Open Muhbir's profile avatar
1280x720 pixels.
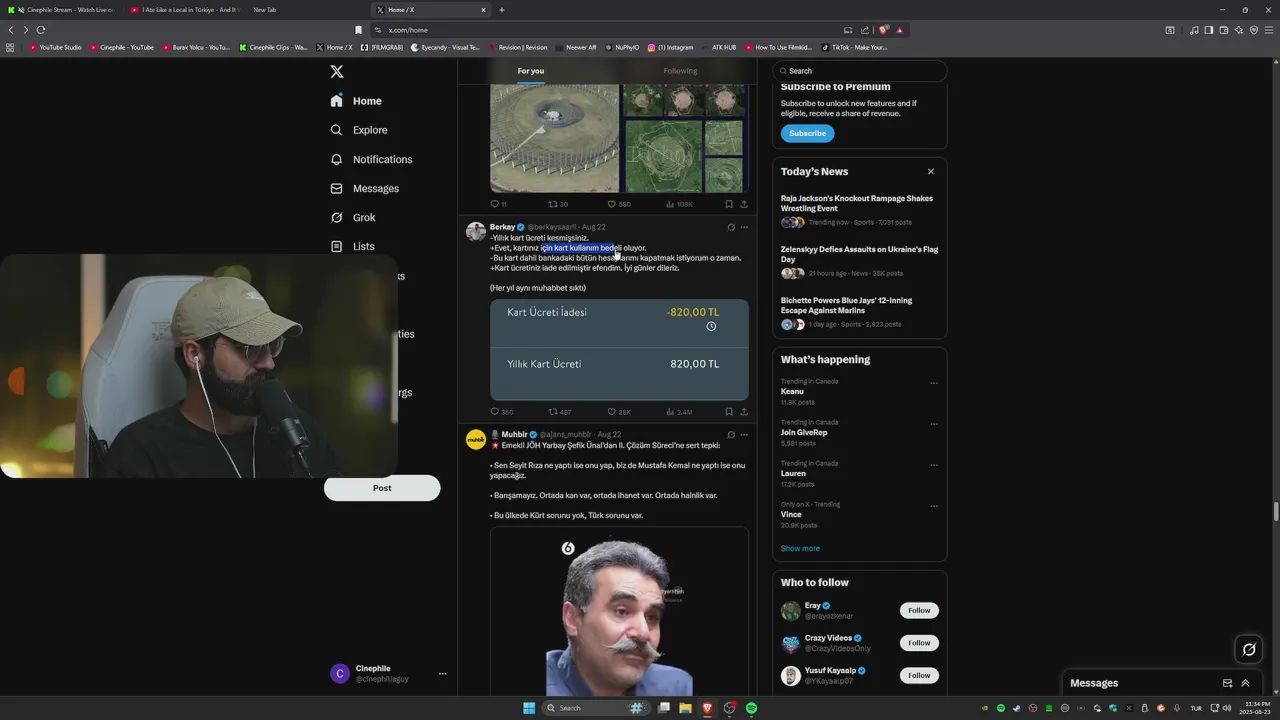(476, 439)
